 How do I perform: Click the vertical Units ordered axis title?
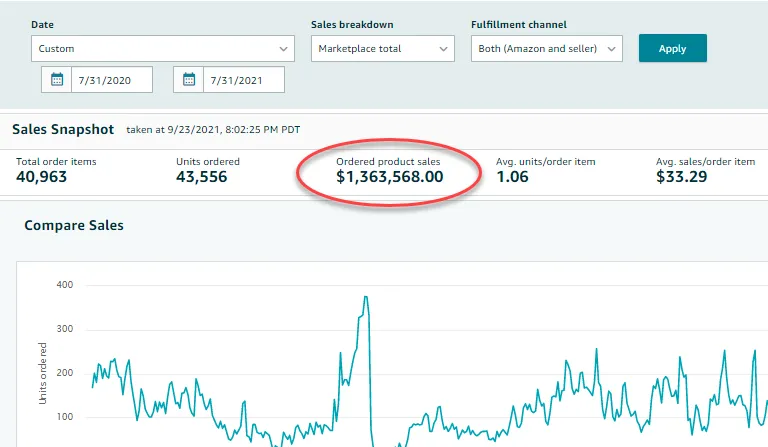(43, 373)
